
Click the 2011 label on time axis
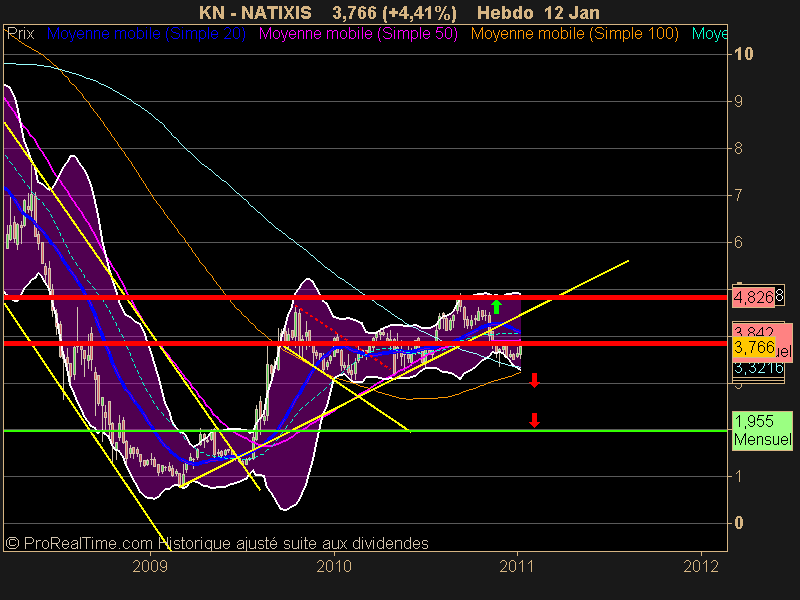517,566
